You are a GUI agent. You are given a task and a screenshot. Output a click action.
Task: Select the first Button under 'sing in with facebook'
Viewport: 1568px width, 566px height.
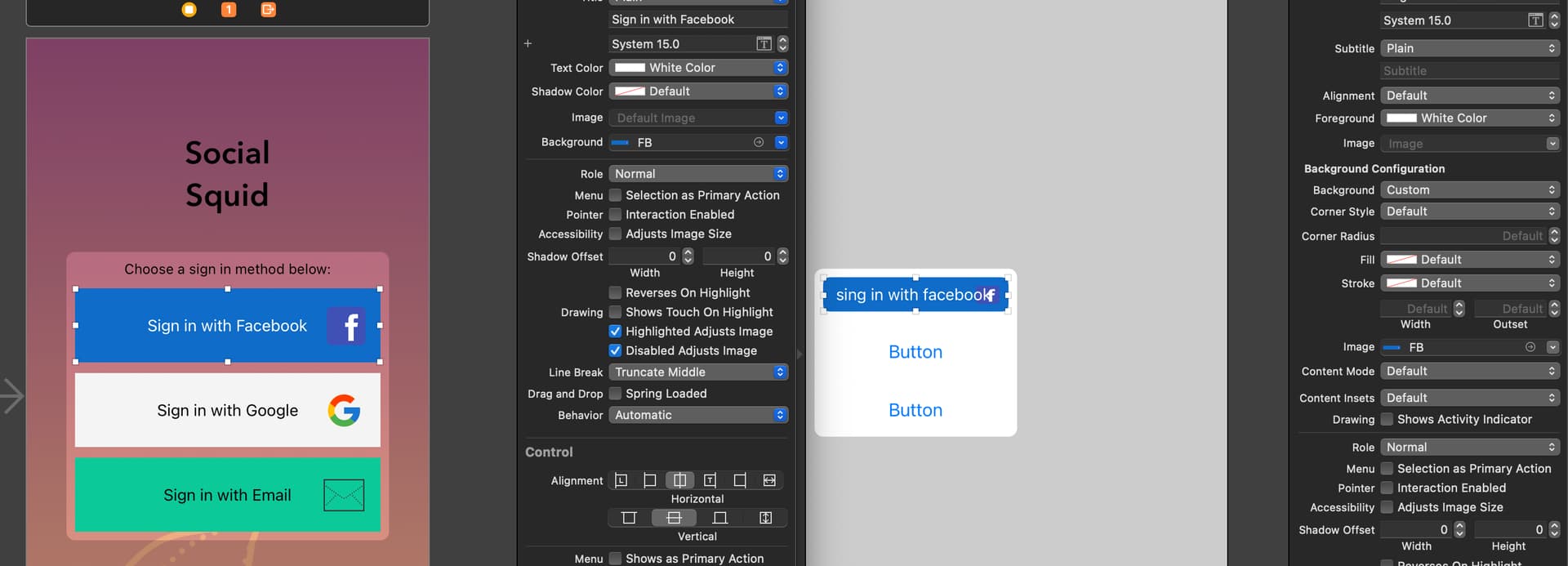click(915, 352)
